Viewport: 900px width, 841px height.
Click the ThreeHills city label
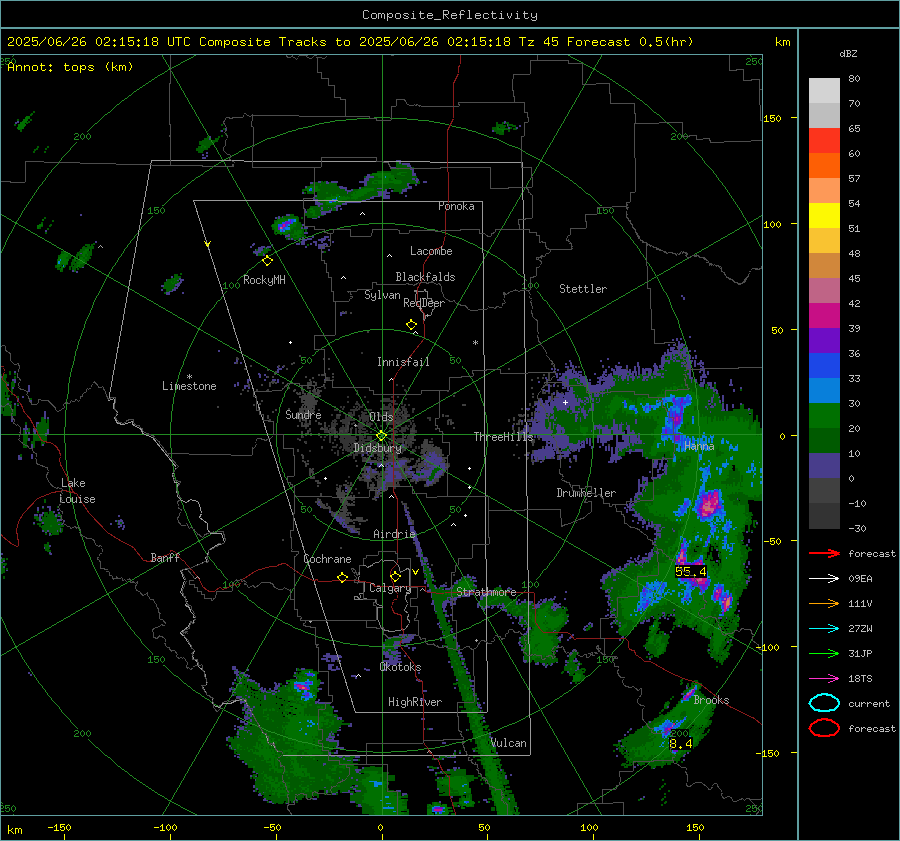click(503, 437)
